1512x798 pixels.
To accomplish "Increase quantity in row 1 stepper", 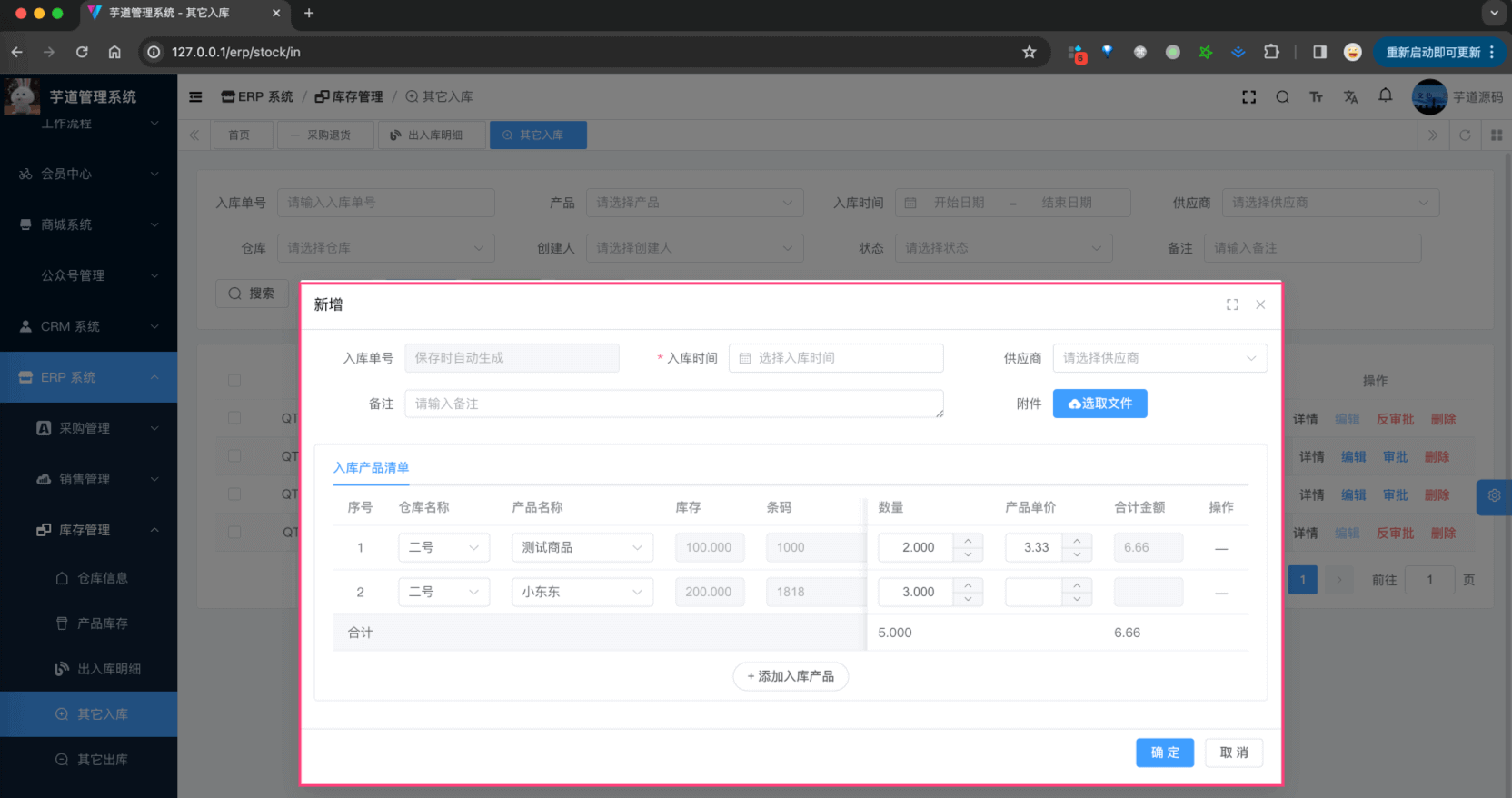I will [x=968, y=541].
